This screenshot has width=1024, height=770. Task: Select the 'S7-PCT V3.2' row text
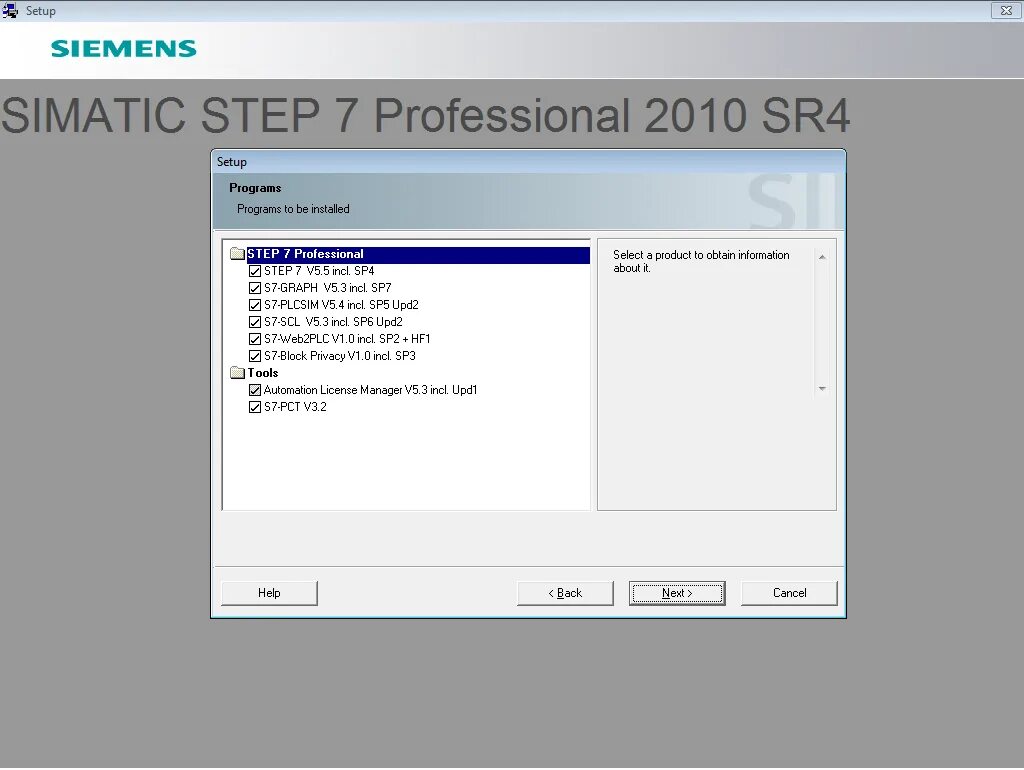pos(295,407)
